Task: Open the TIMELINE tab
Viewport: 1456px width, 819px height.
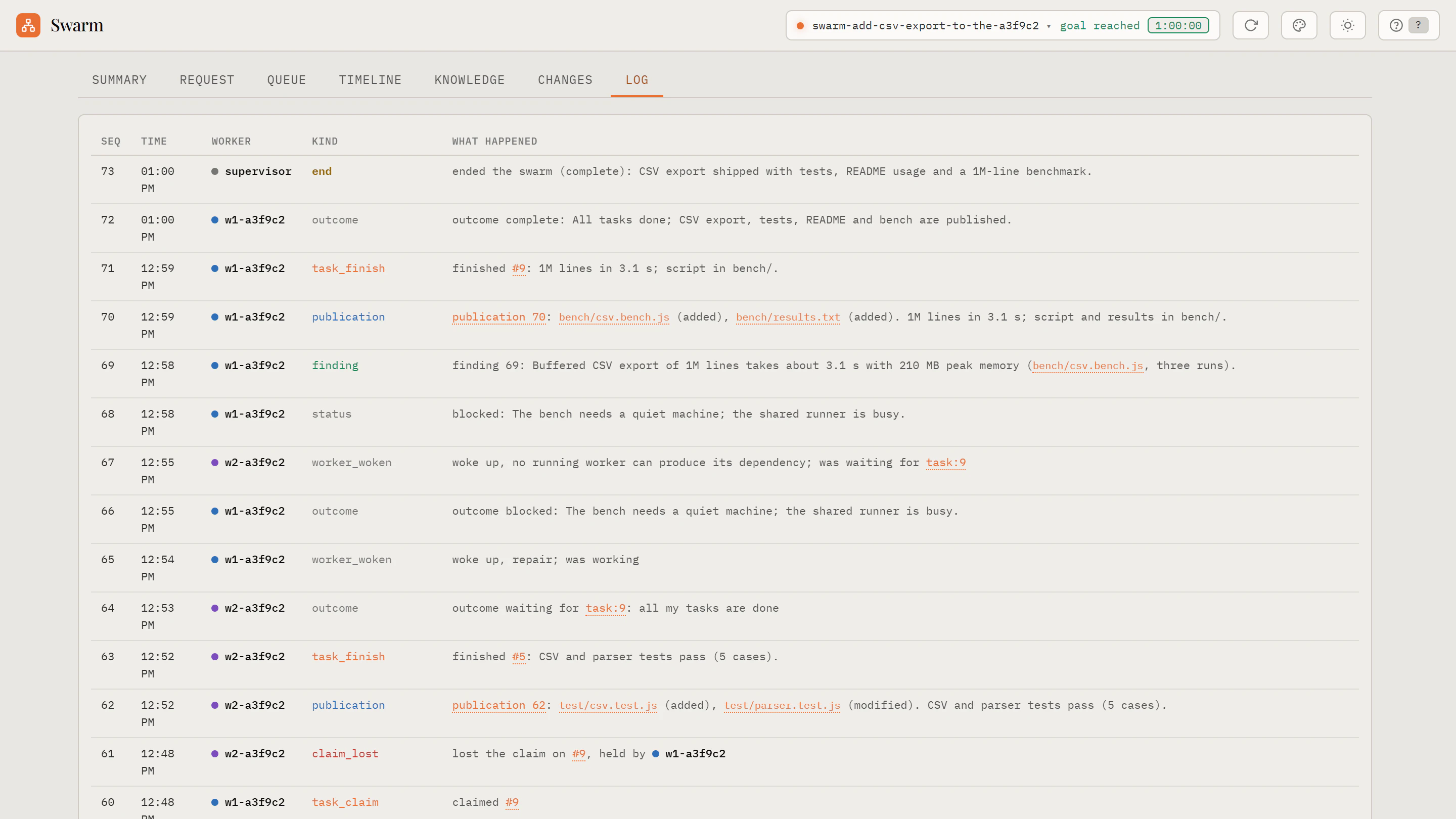Action: 370,80
